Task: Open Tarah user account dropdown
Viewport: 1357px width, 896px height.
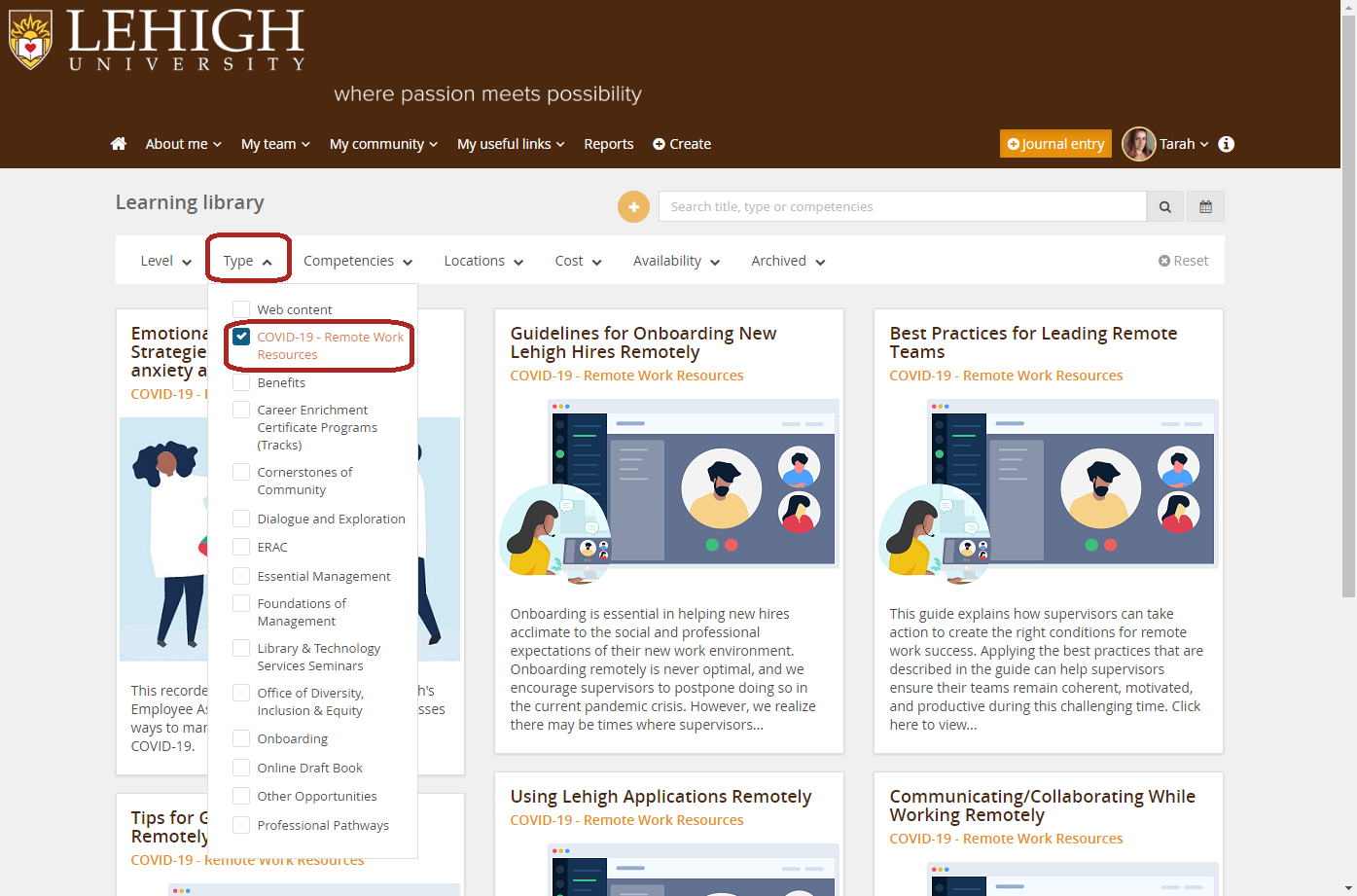Action: pos(1184,144)
